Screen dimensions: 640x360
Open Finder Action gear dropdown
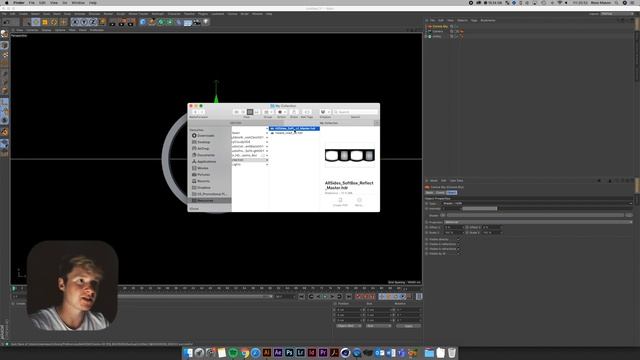(x=282, y=112)
